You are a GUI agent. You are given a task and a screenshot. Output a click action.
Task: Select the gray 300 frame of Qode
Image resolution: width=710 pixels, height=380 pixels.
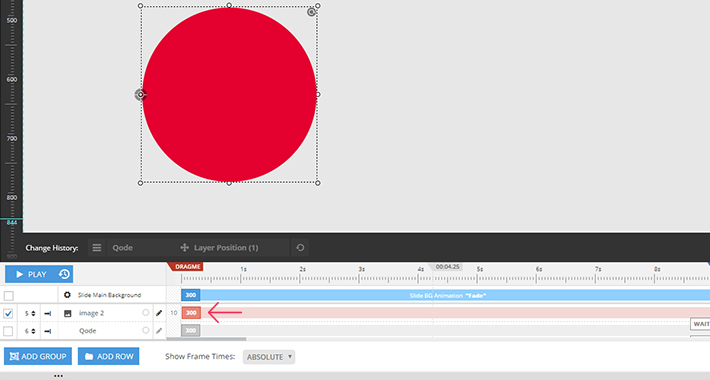click(191, 331)
